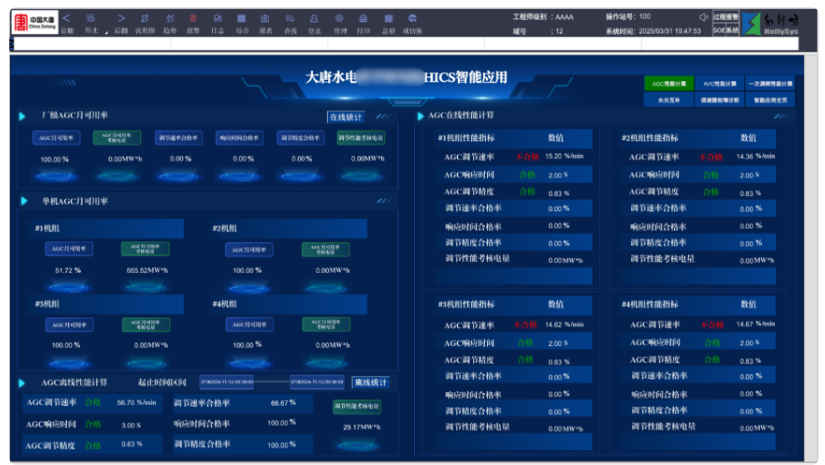
Task: Click #1机组 value 51.72 %
Action: coord(67,270)
